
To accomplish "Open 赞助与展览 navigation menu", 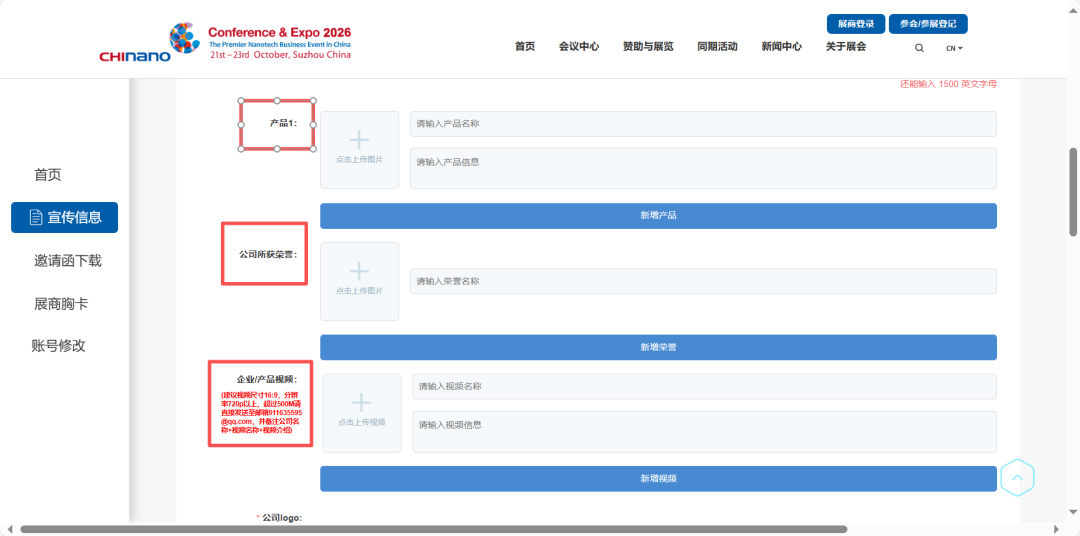I will [648, 46].
